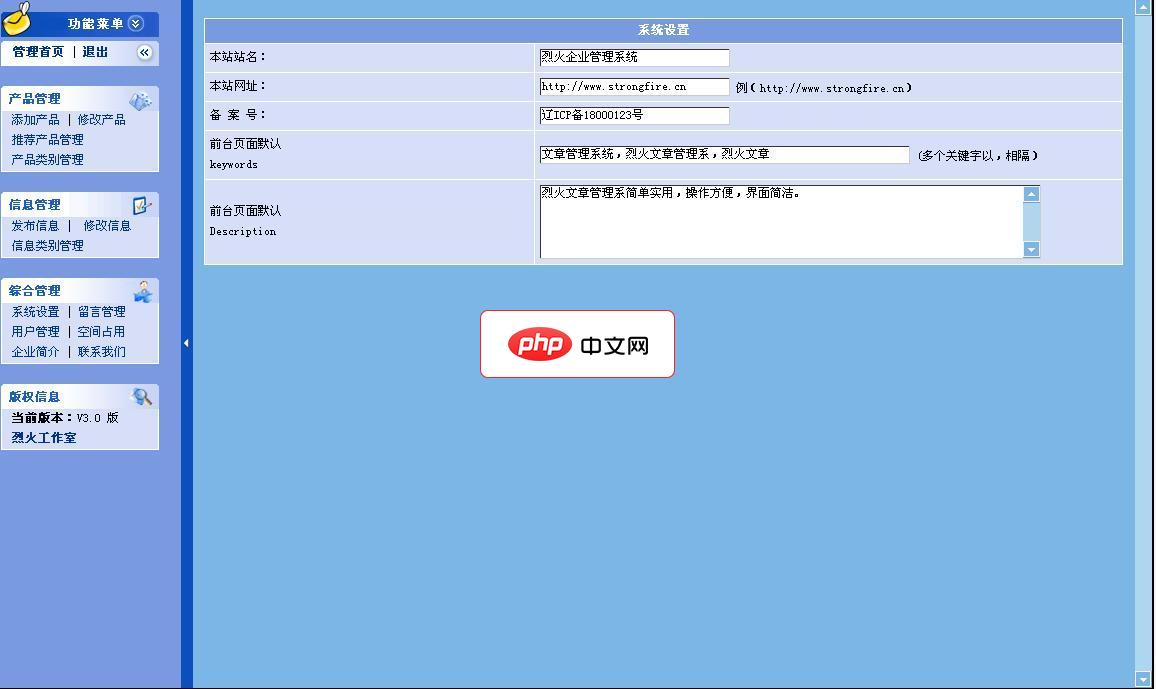Click the 系统设置 table header

point(663,30)
